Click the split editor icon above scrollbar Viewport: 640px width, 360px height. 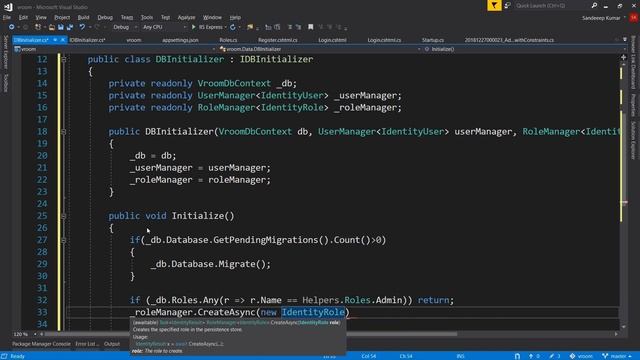point(624,58)
